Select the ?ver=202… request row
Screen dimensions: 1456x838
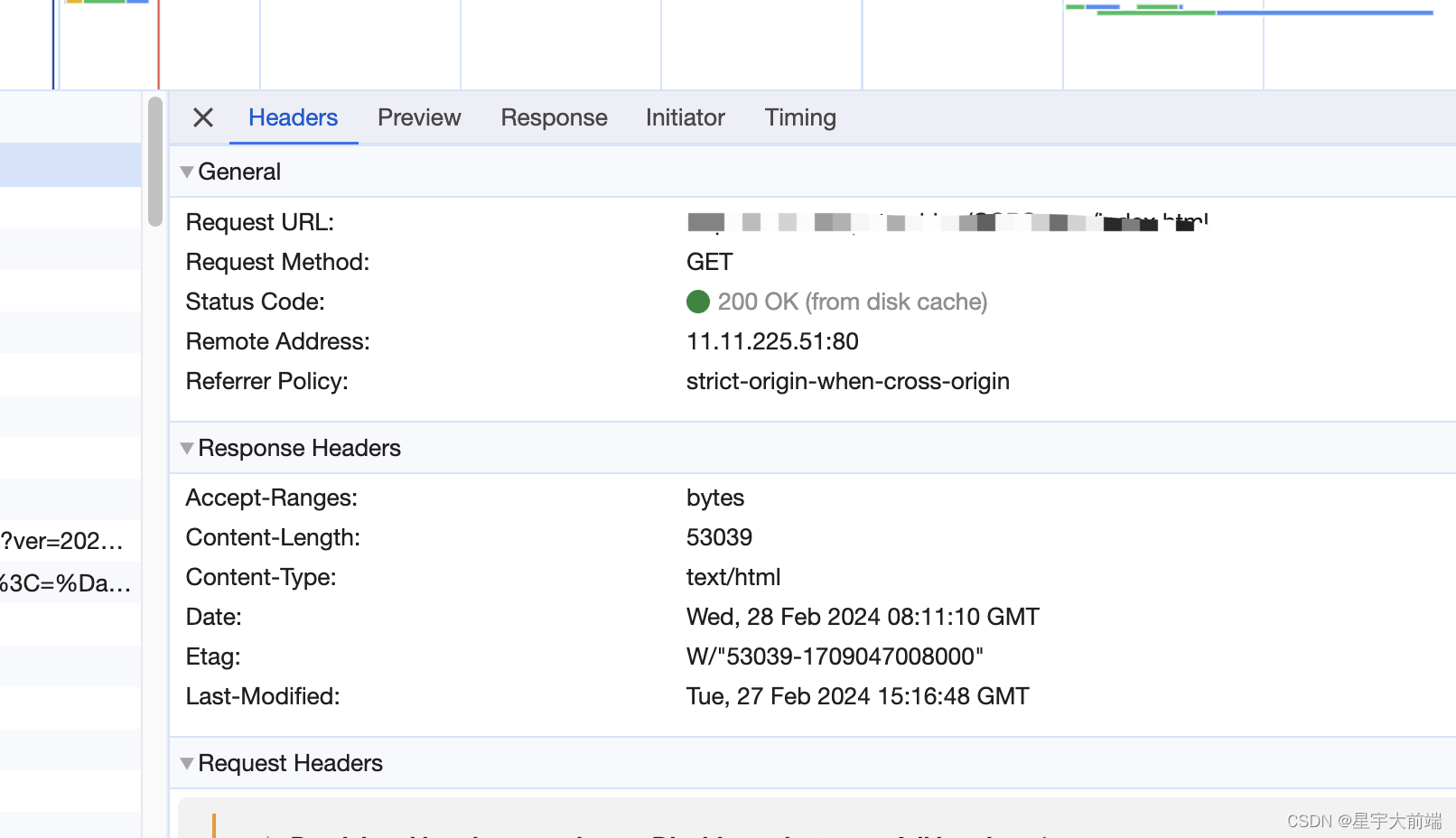tap(70, 541)
